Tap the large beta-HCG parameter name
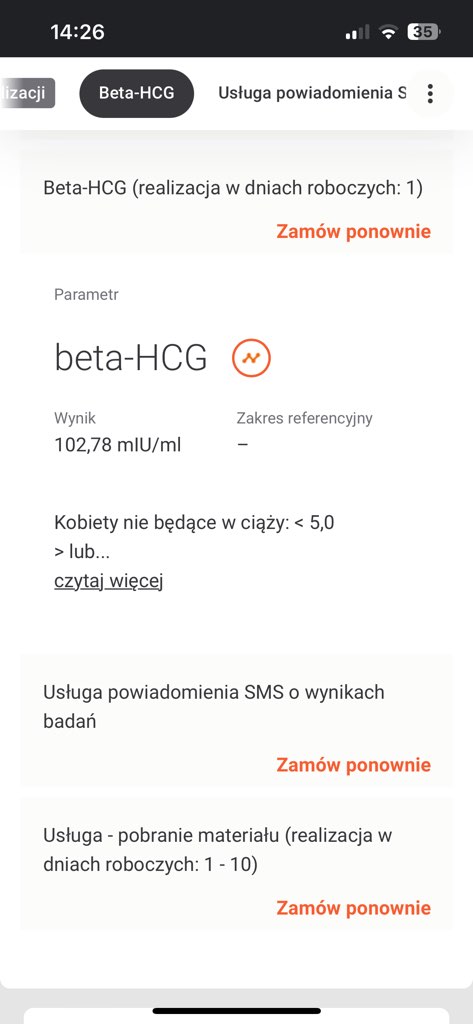Viewport: 473px width, 1024px height. click(x=131, y=358)
